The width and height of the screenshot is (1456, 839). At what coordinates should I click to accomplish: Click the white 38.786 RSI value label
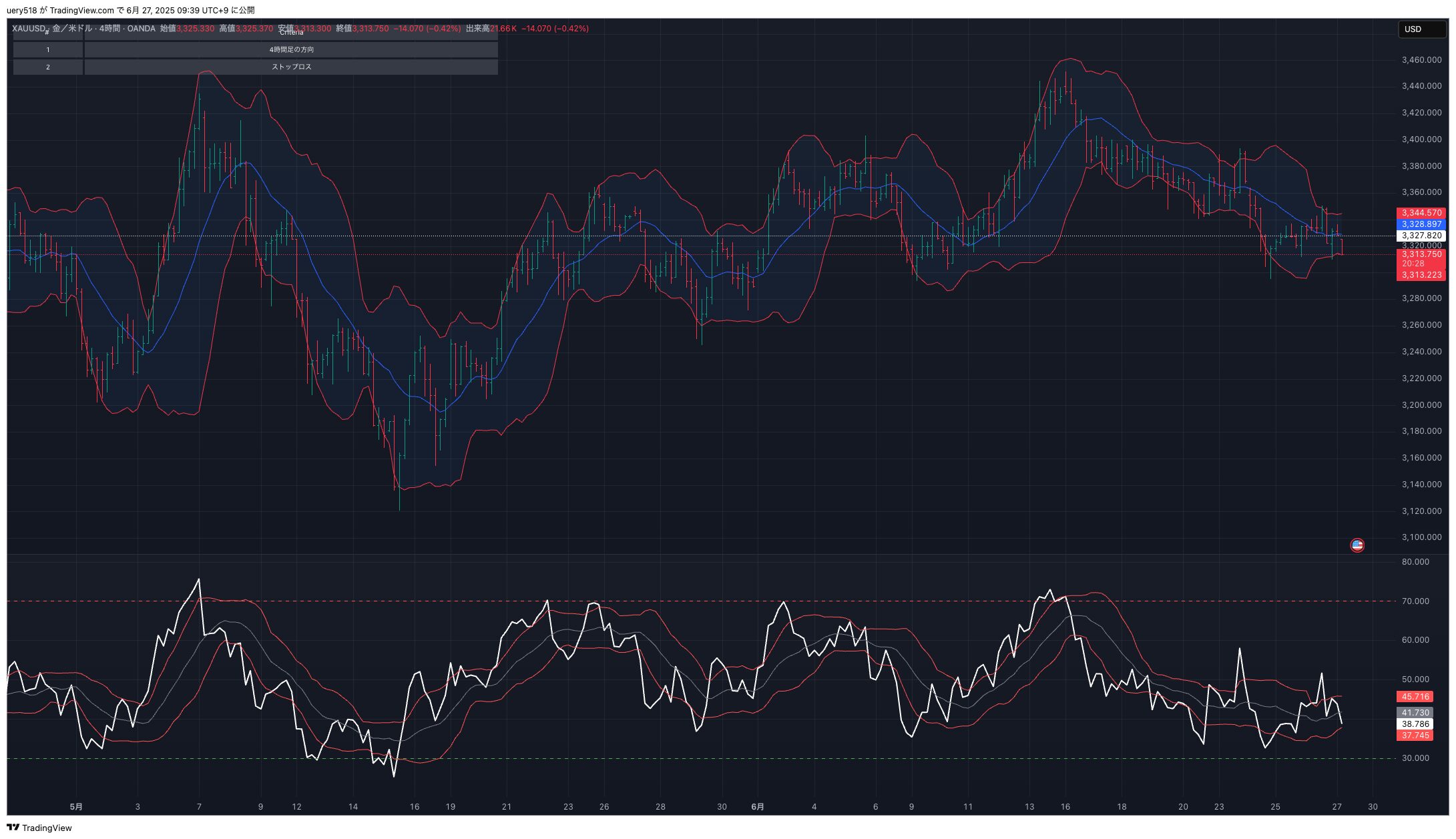(1415, 724)
